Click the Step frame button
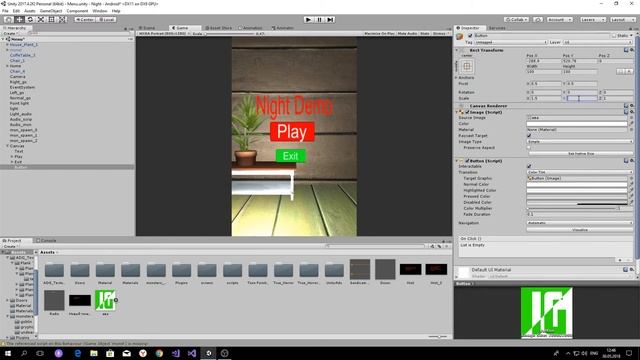The width and height of the screenshot is (640, 360). (330, 20)
